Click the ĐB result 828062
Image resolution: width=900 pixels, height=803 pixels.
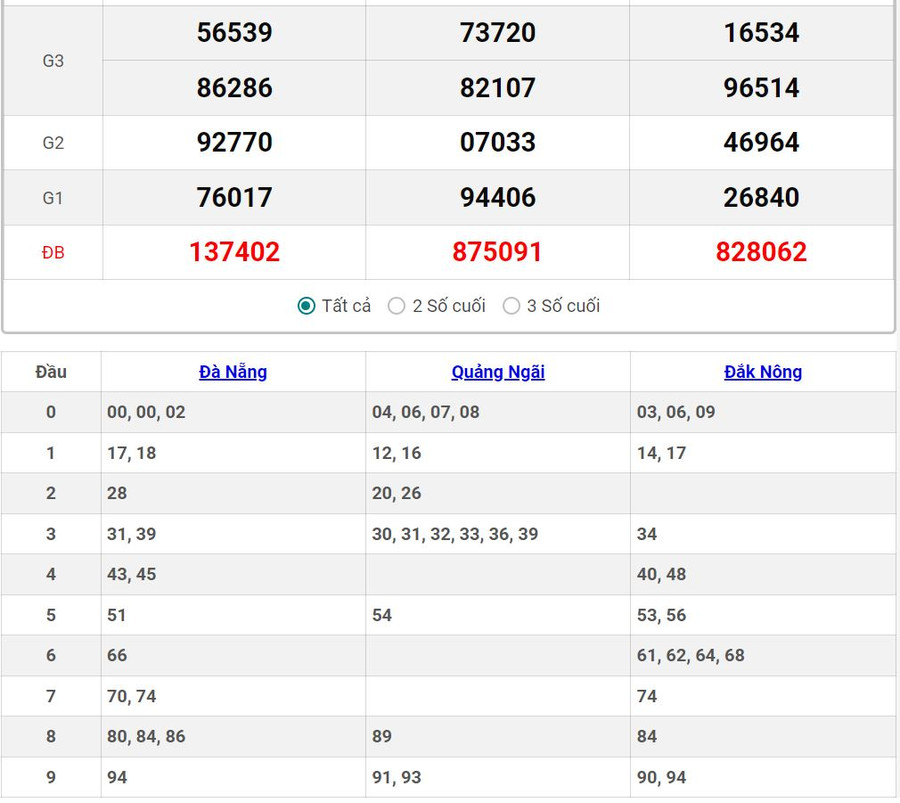(x=761, y=252)
